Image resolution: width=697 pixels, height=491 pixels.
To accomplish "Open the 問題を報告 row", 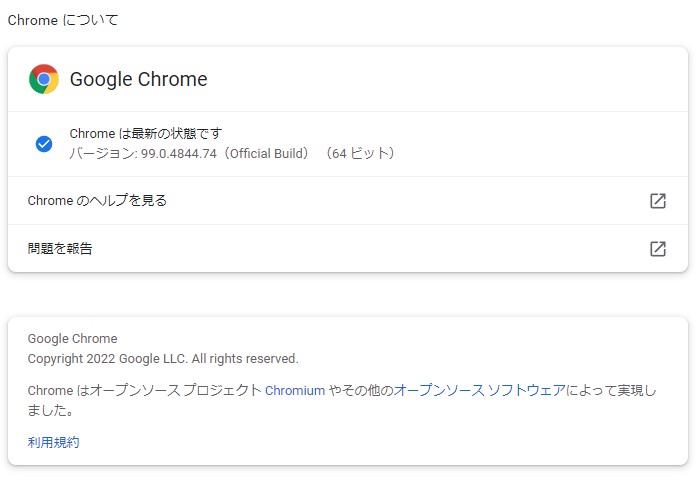I will (60, 249).
